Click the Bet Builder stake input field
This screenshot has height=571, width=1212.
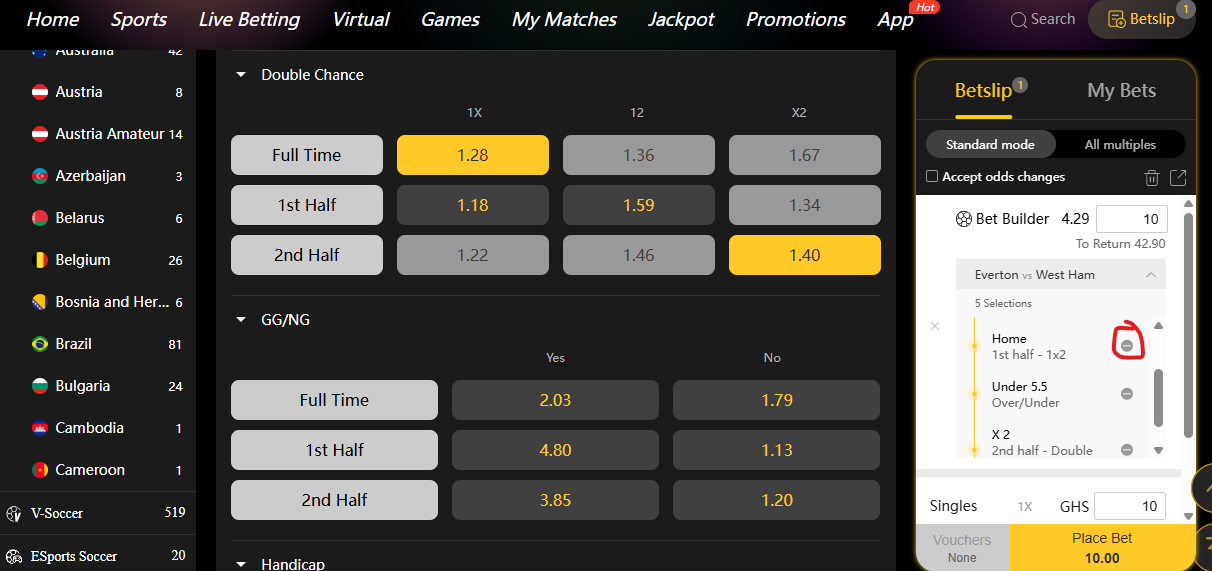tap(1131, 219)
